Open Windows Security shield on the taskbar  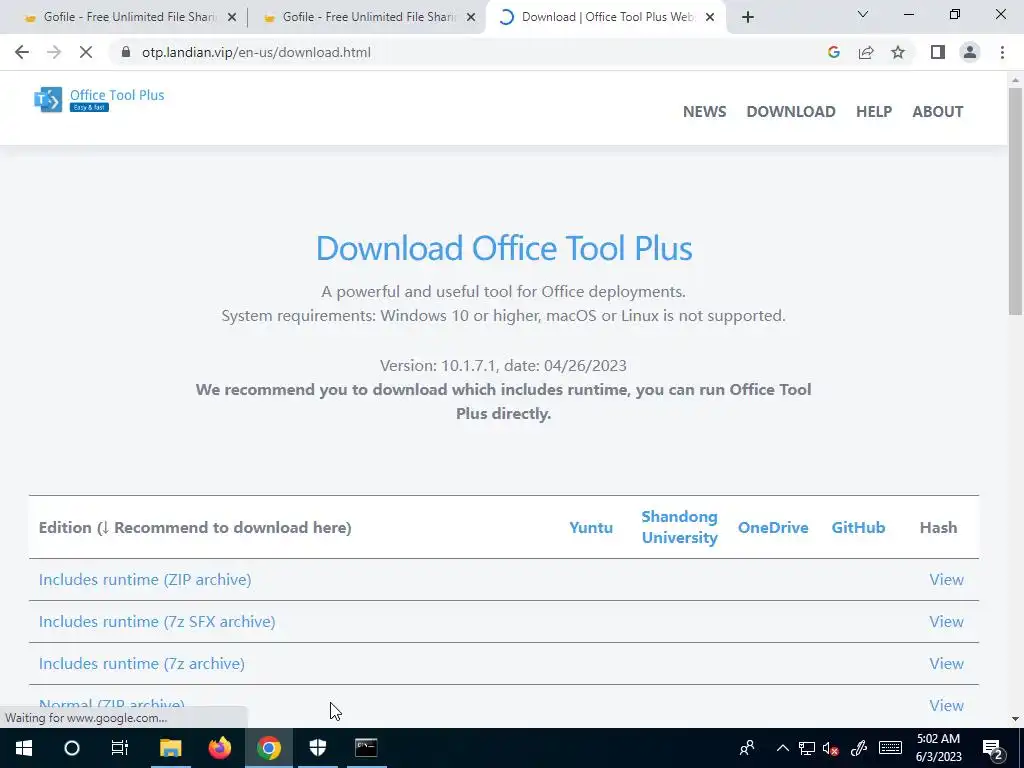317,748
